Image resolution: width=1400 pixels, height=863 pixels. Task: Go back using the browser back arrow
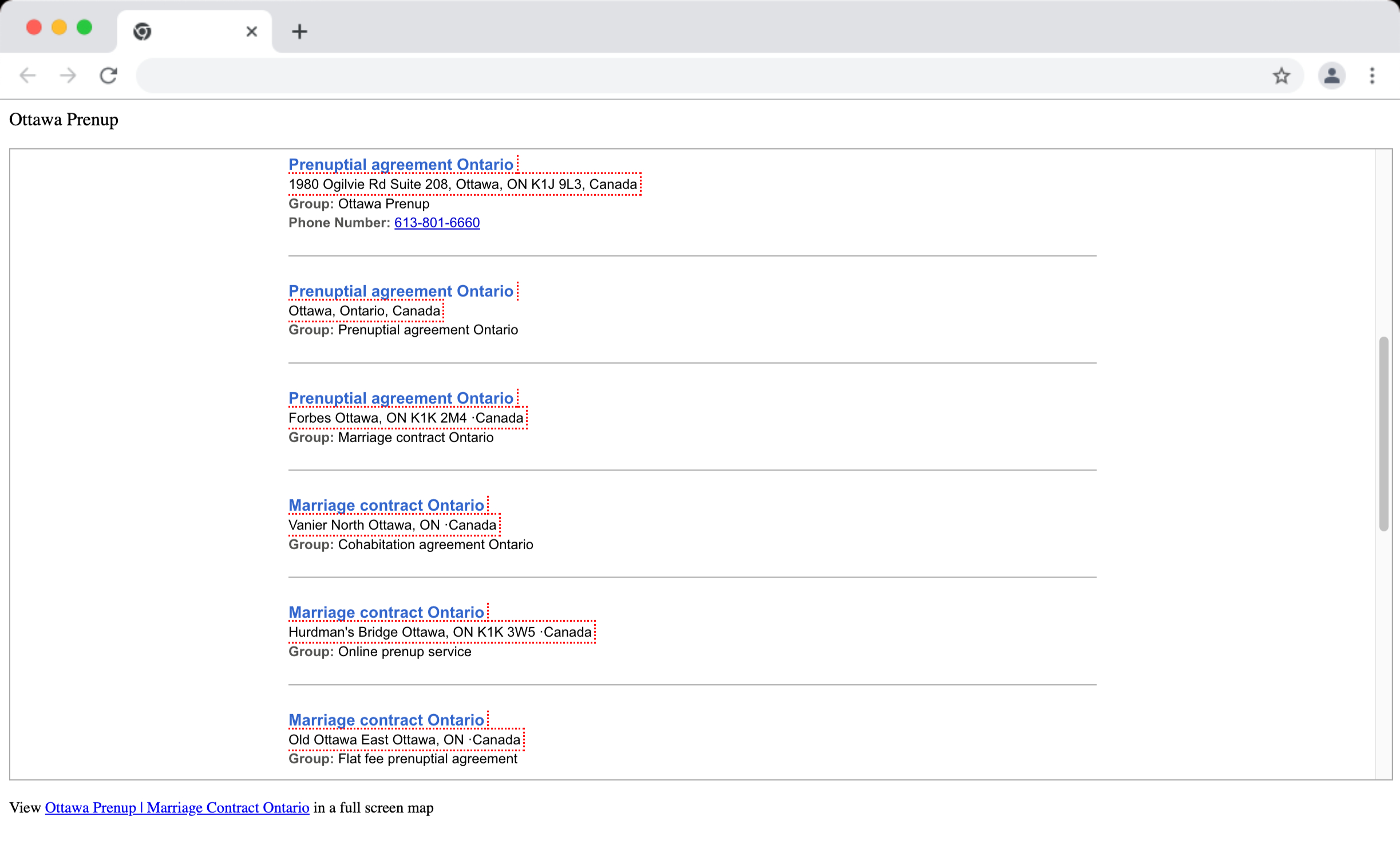point(27,76)
